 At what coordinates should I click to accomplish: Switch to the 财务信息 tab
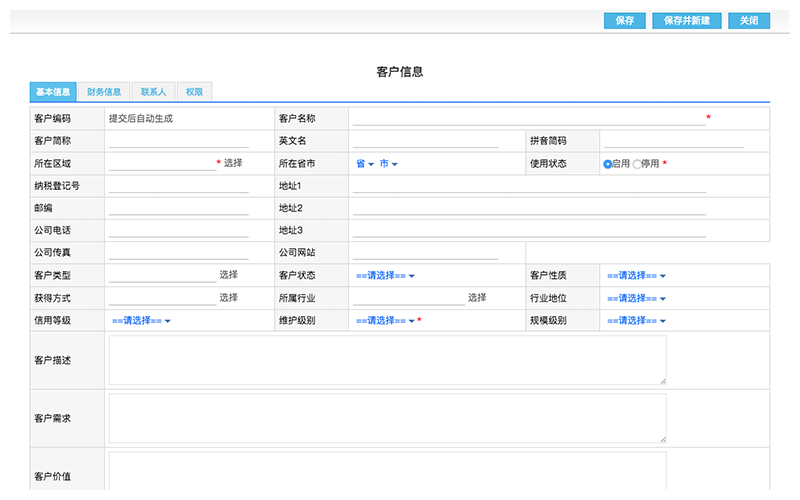[104, 92]
